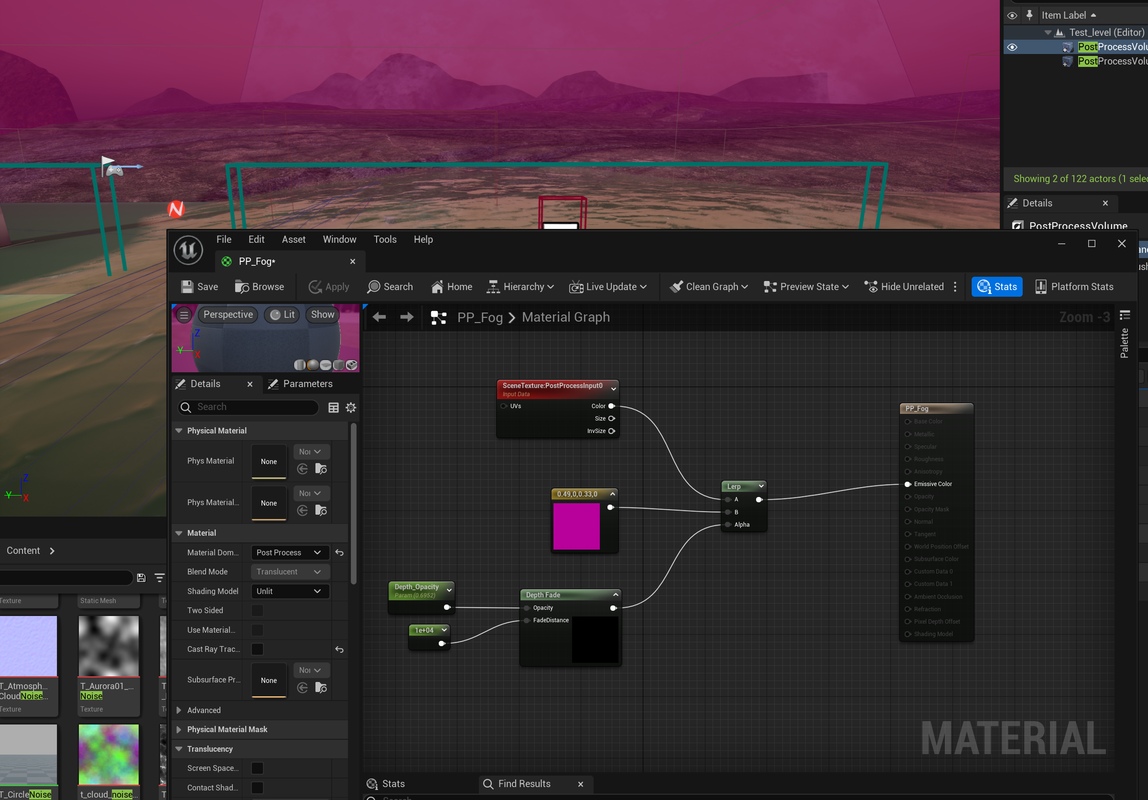Screen dimensions: 1148x800
Task: Toggle the Stats button in toolbar
Action: point(996,287)
